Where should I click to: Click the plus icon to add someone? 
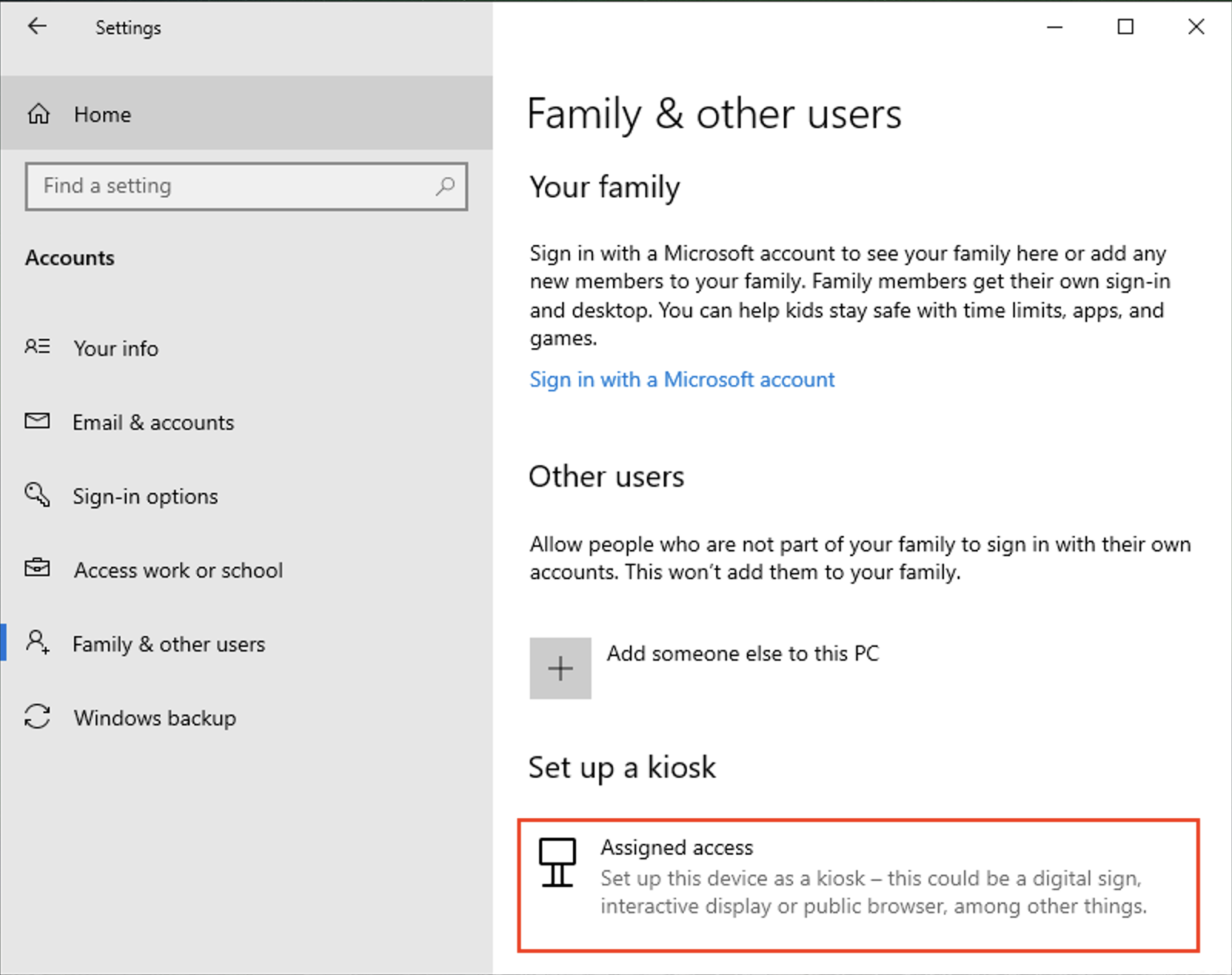click(x=560, y=668)
